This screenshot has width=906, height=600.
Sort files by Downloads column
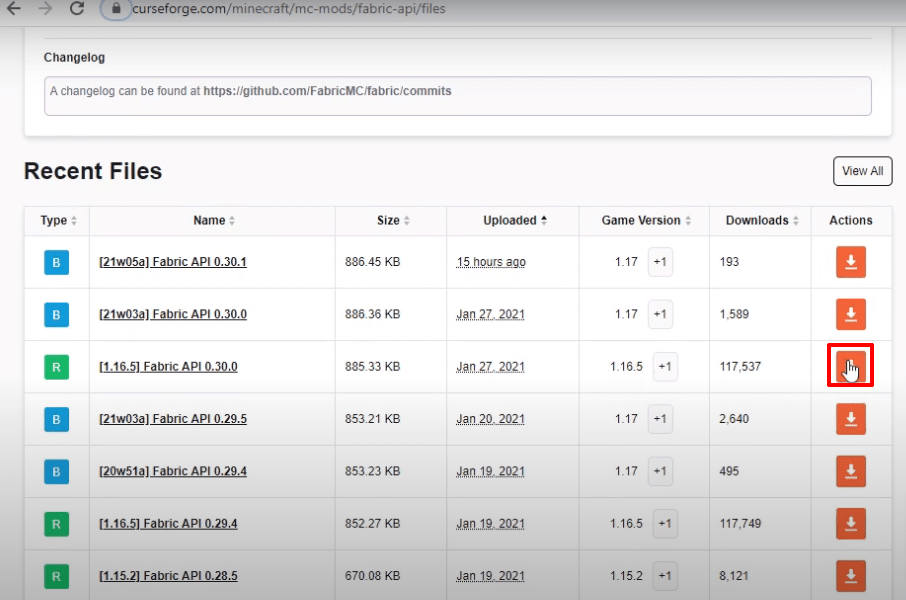[x=762, y=220]
